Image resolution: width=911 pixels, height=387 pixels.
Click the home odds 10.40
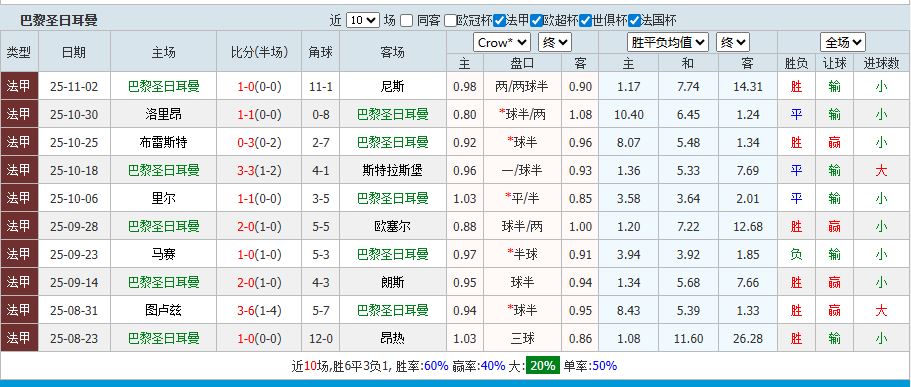tap(629, 114)
